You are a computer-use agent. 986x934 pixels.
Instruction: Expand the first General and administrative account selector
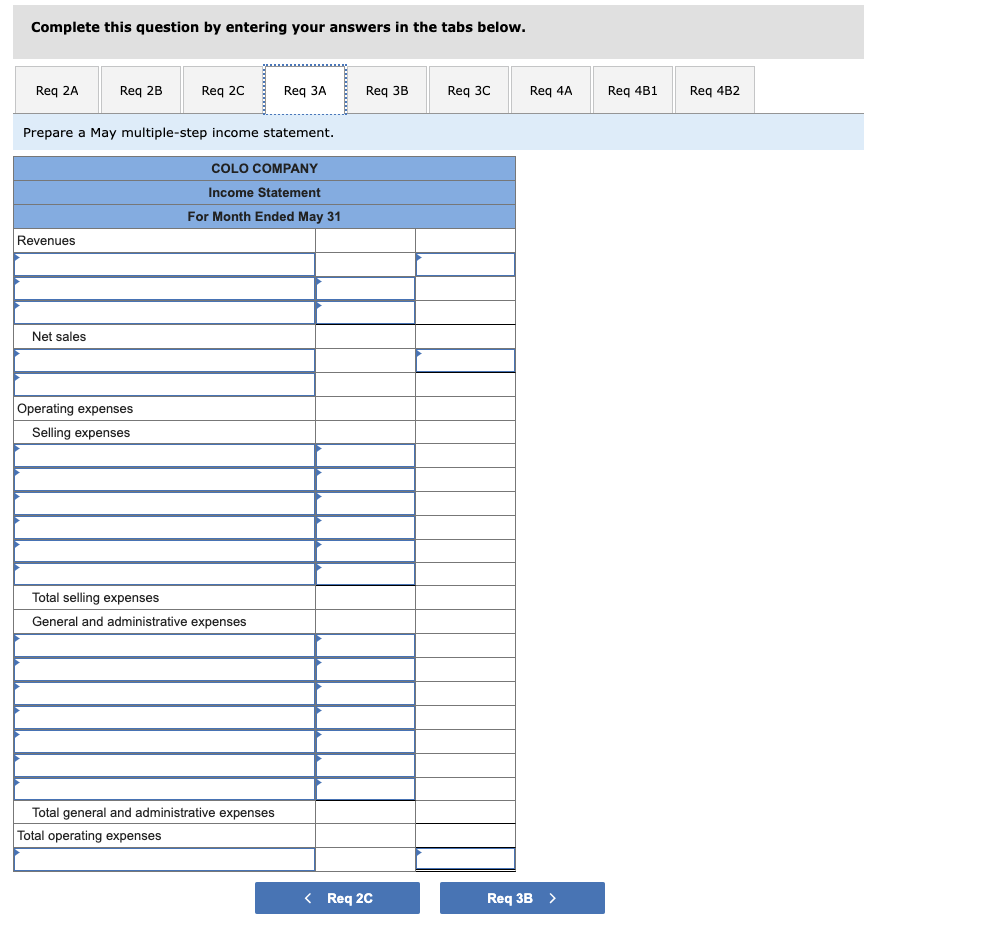point(164,645)
